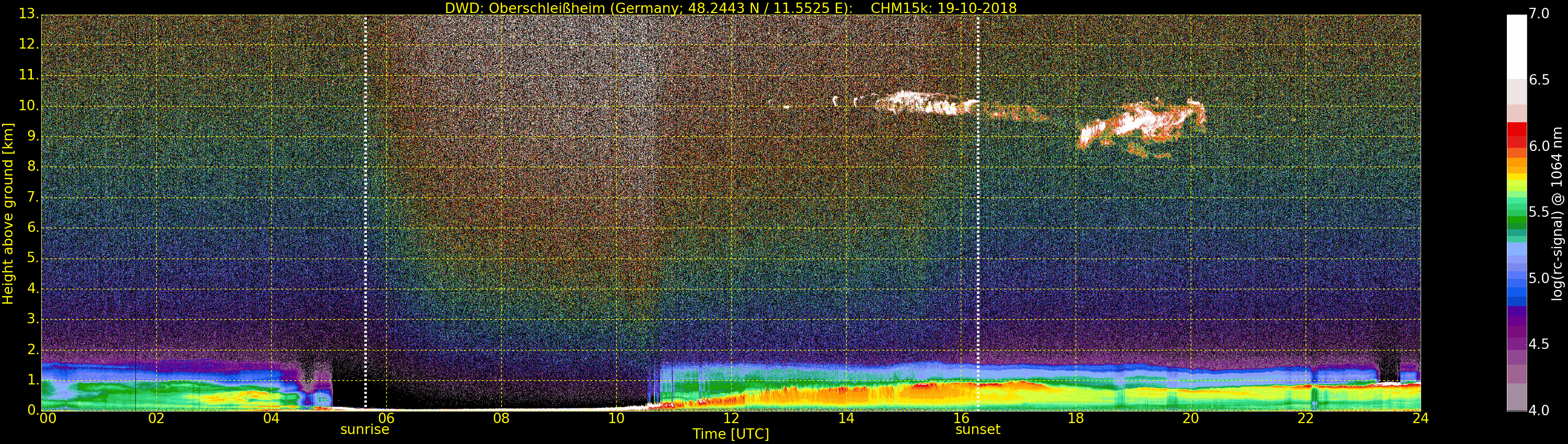Click the '8.' height axis tick label
The height and width of the screenshot is (444, 1568).
click(x=33, y=167)
